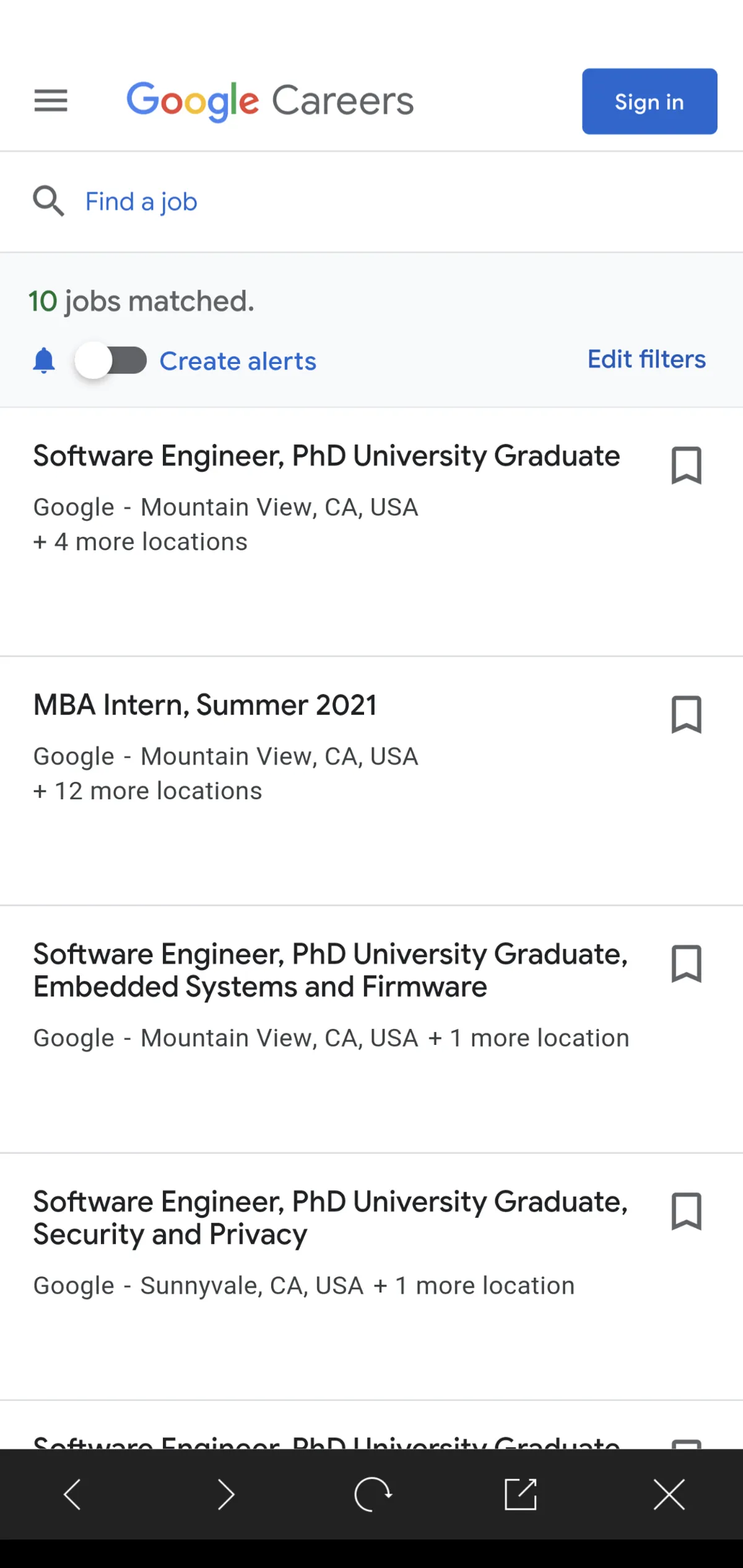Open the Google Careers home logo

point(270,100)
